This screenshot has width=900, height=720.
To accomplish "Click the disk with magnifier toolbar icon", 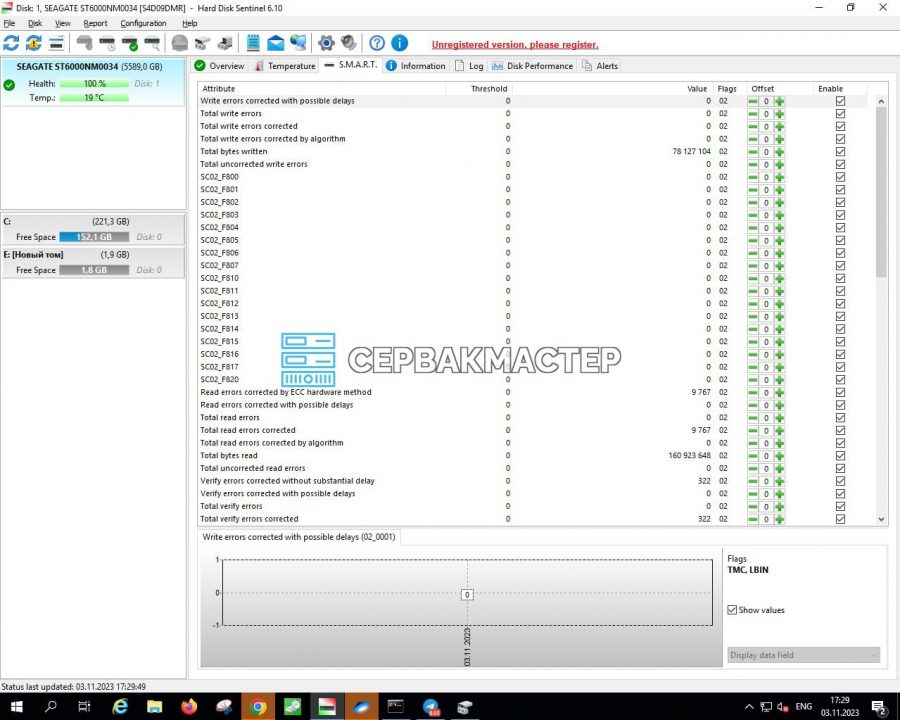I will tap(153, 43).
